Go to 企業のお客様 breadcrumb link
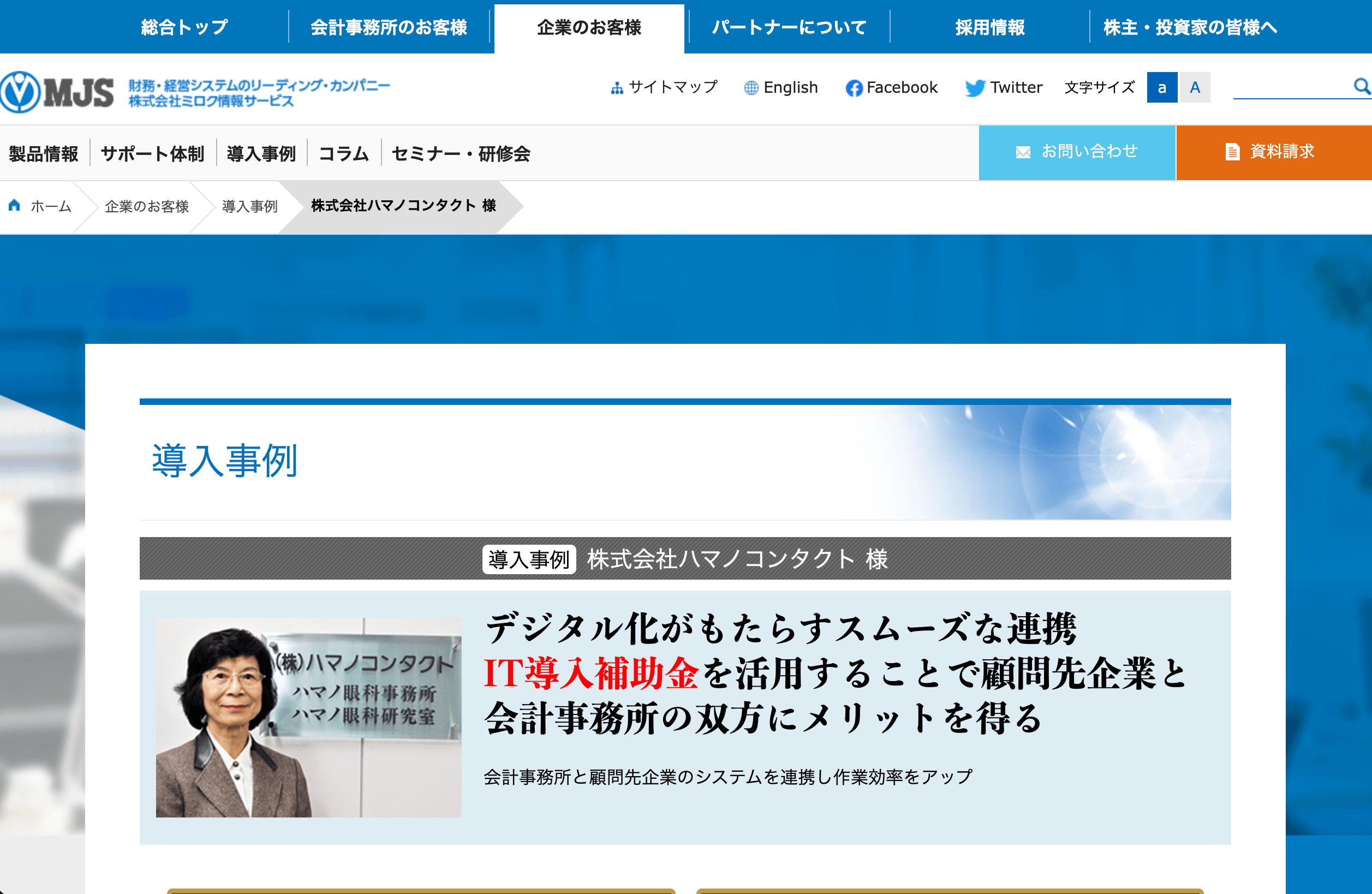 146,206
